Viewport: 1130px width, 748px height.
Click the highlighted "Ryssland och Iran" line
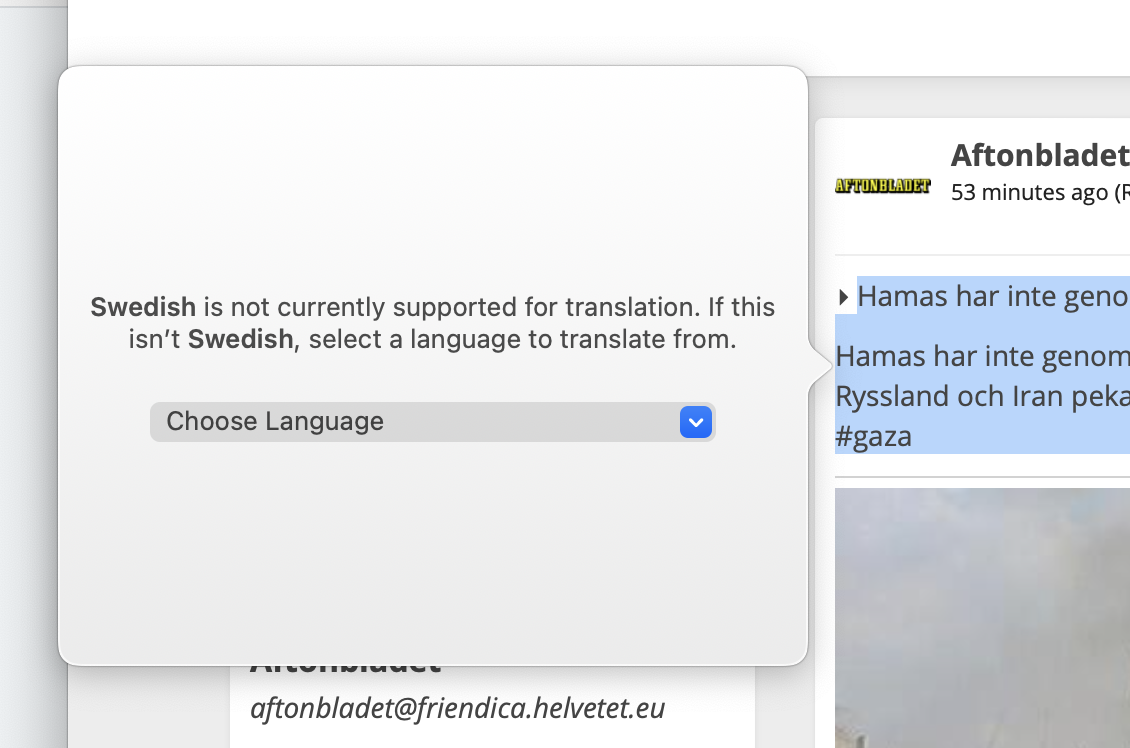click(982, 396)
